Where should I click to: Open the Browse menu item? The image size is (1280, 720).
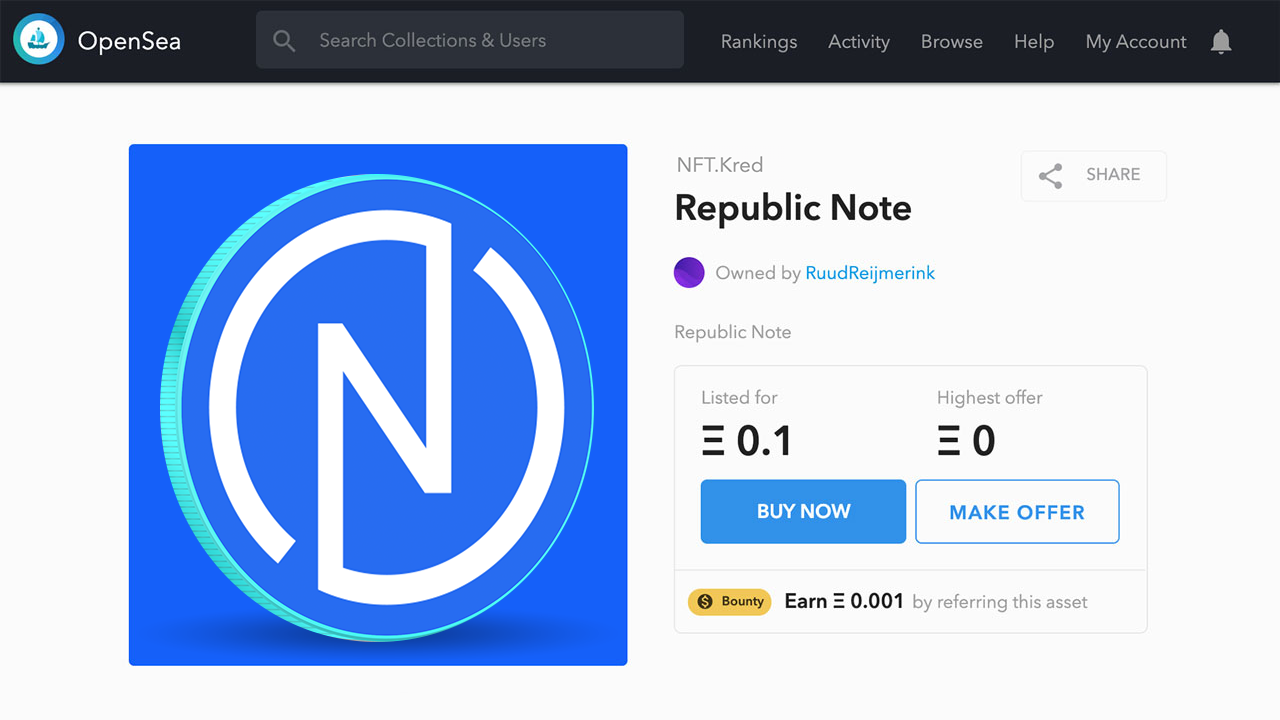tap(951, 41)
